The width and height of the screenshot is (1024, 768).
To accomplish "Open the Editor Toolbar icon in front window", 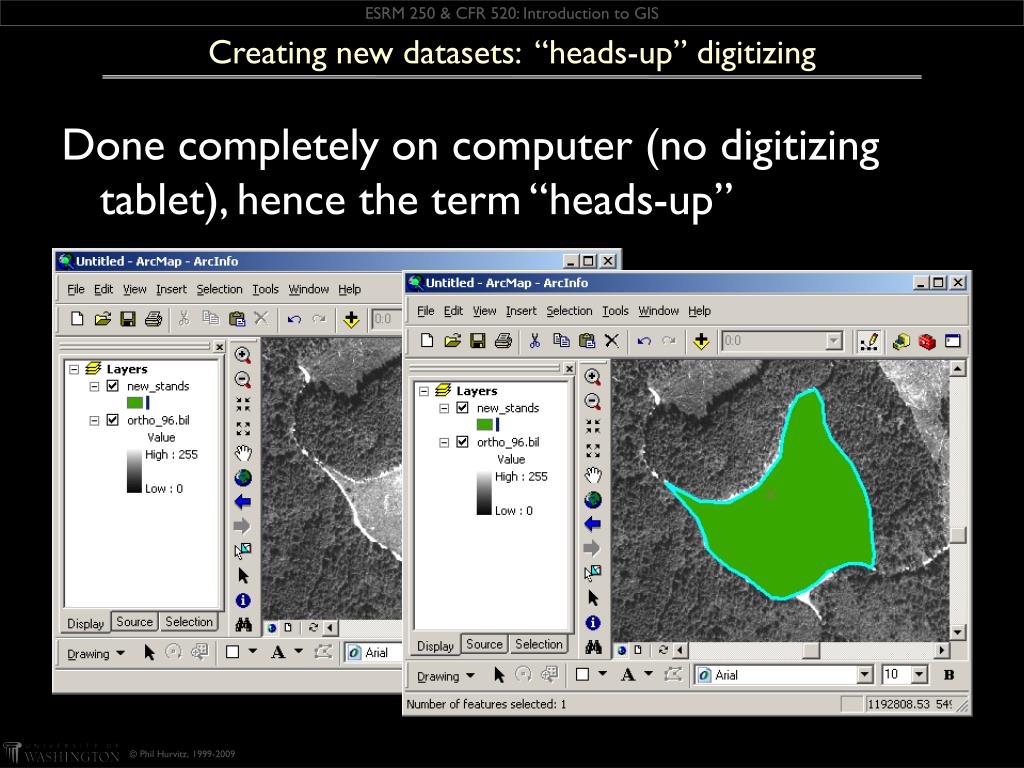I will coord(869,341).
